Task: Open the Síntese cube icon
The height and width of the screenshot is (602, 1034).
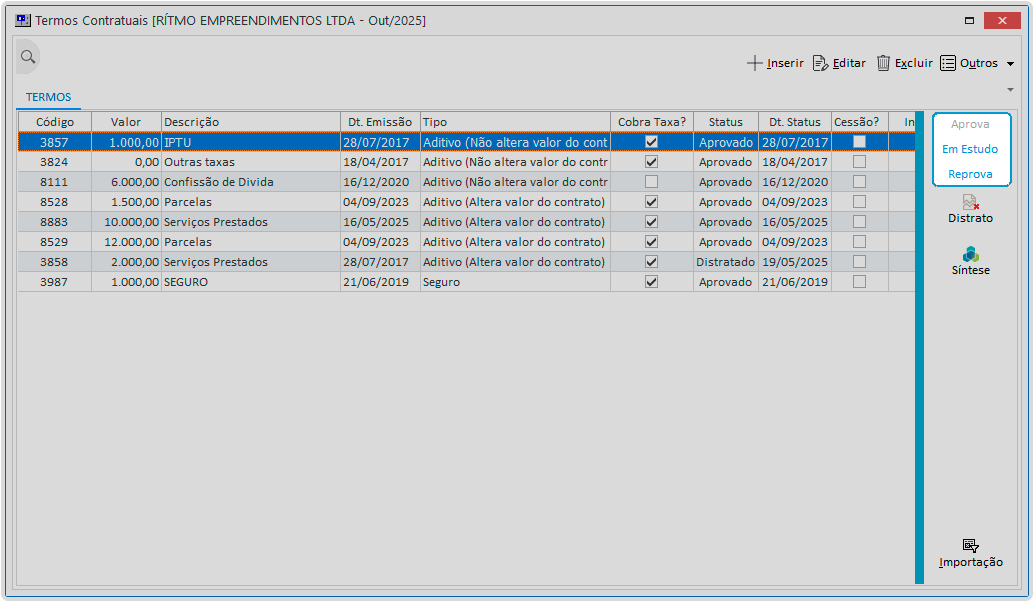Action: click(970, 254)
